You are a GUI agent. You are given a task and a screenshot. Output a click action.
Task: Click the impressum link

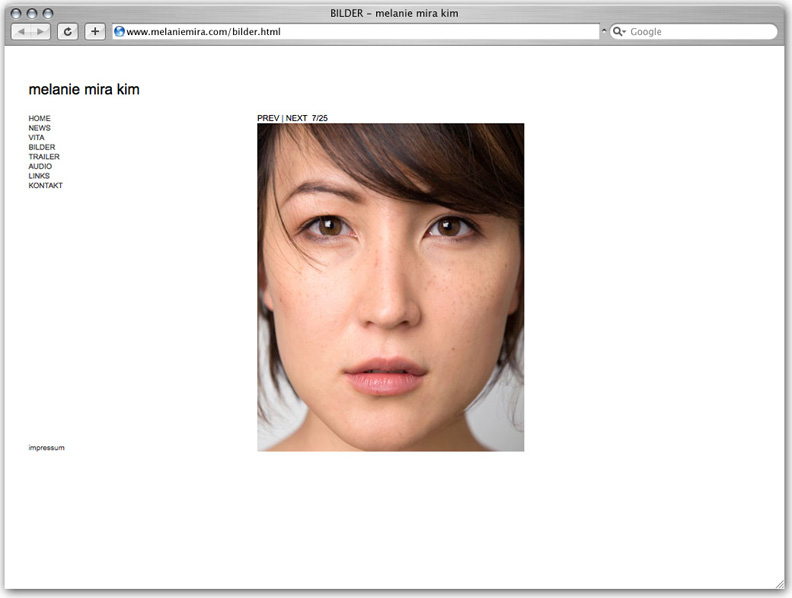click(46, 447)
